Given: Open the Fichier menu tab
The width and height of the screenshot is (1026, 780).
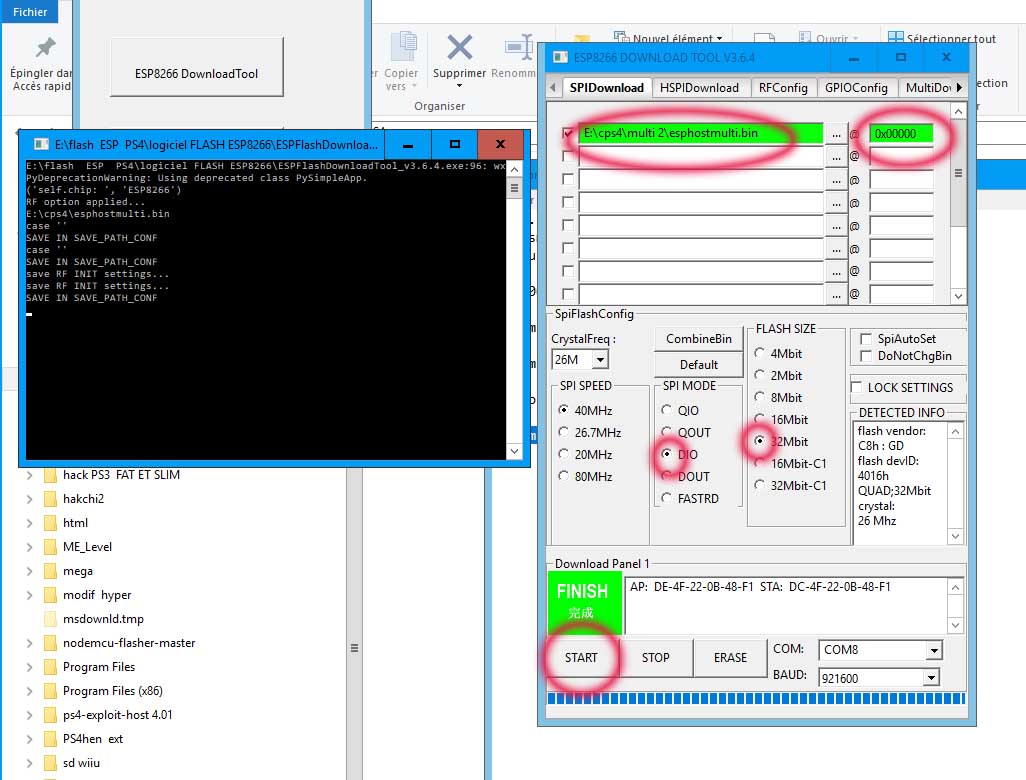Looking at the screenshot, I should coord(30,12).
